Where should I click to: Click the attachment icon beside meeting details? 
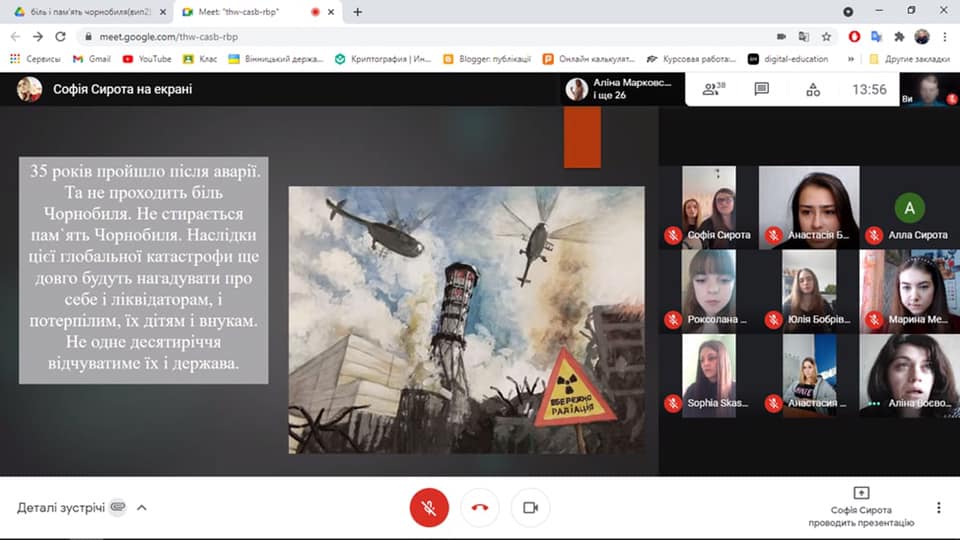pyautogui.click(x=118, y=507)
